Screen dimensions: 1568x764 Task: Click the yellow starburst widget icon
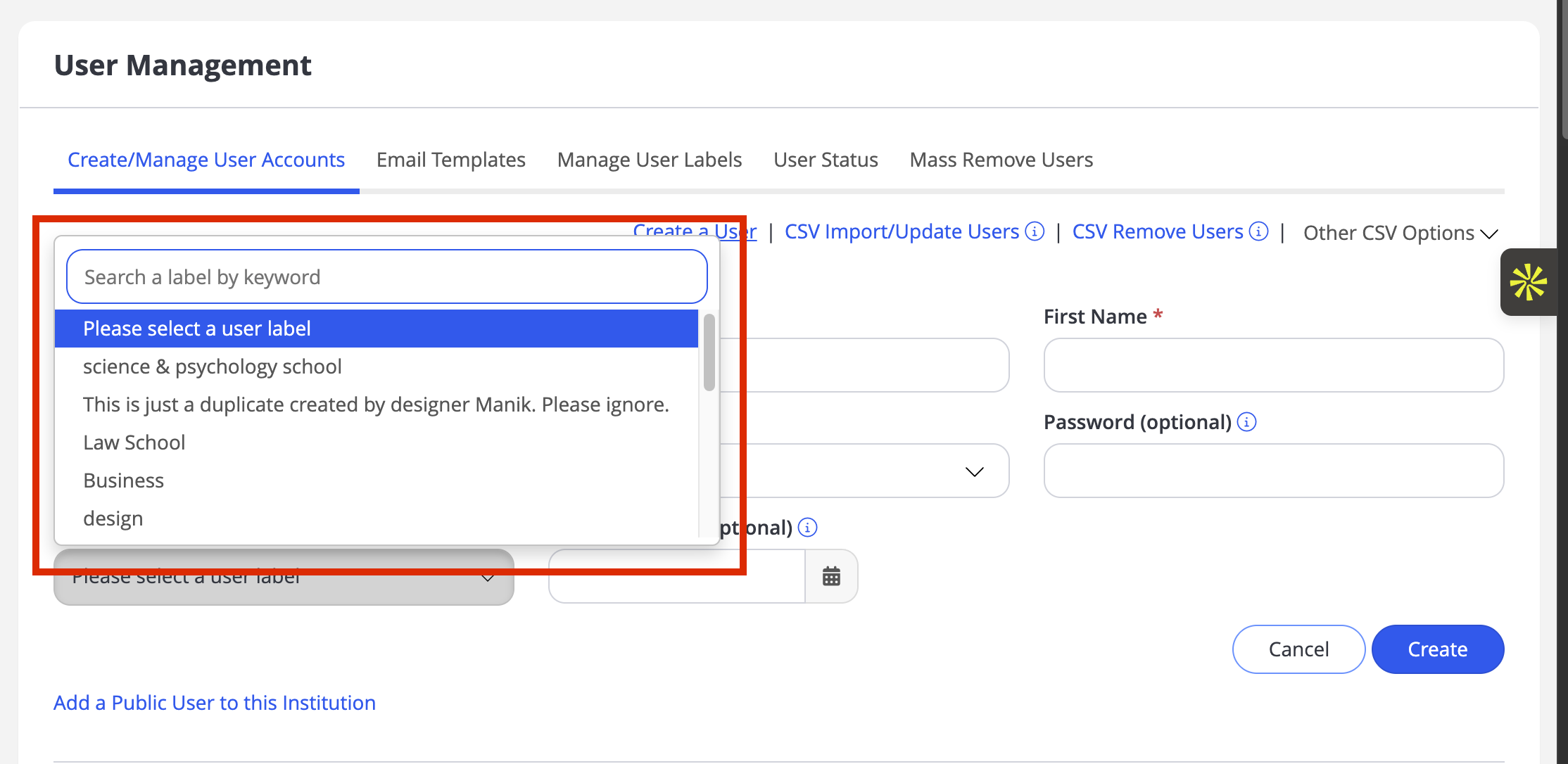tap(1528, 282)
